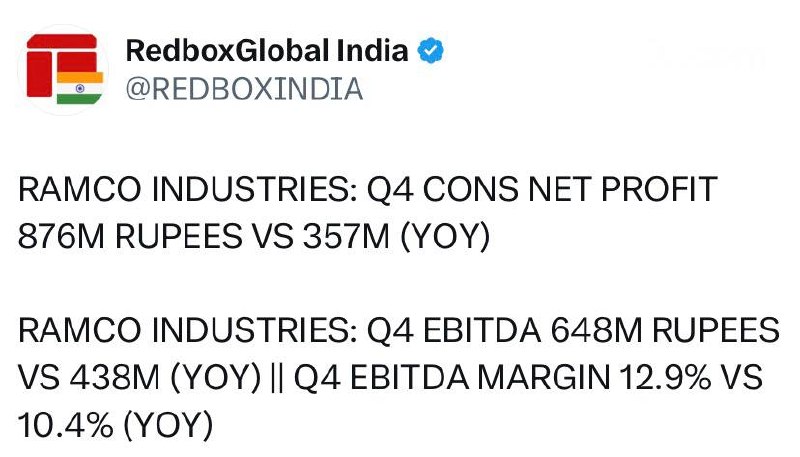Click the 12.9% margin value
The image size is (800, 457).
click(665, 378)
